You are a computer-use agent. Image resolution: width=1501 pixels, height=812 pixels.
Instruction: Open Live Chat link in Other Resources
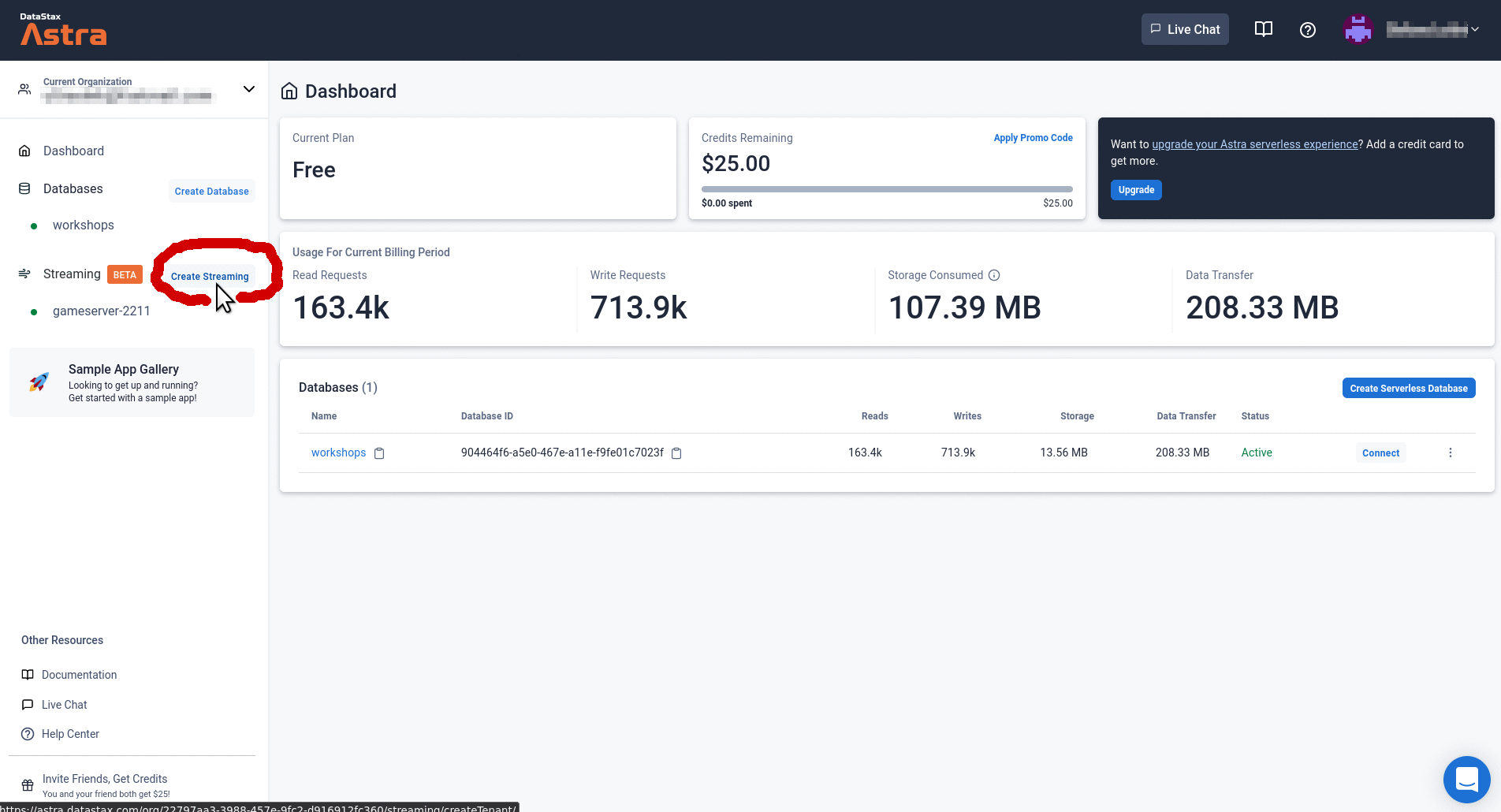65,705
